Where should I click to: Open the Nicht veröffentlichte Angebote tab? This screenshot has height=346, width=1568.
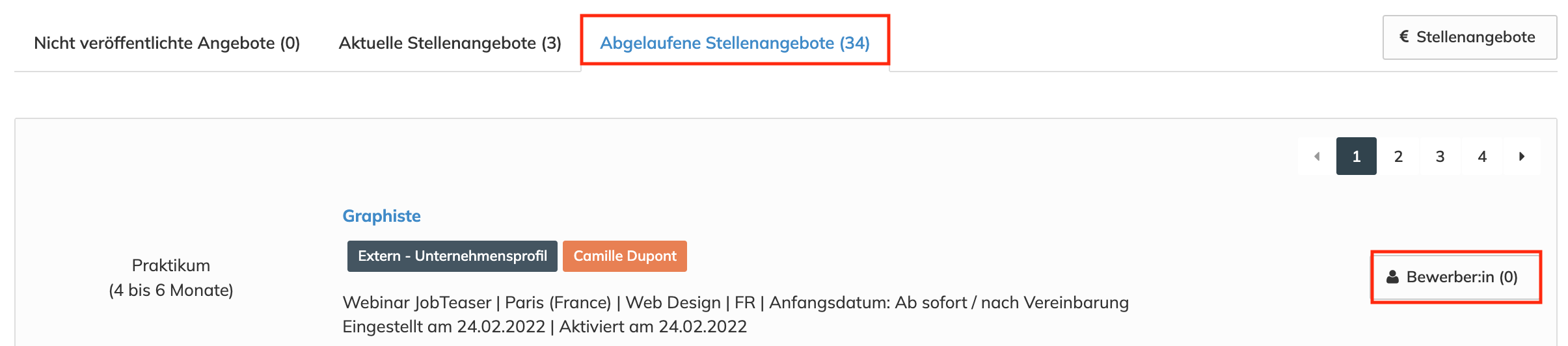point(167,43)
